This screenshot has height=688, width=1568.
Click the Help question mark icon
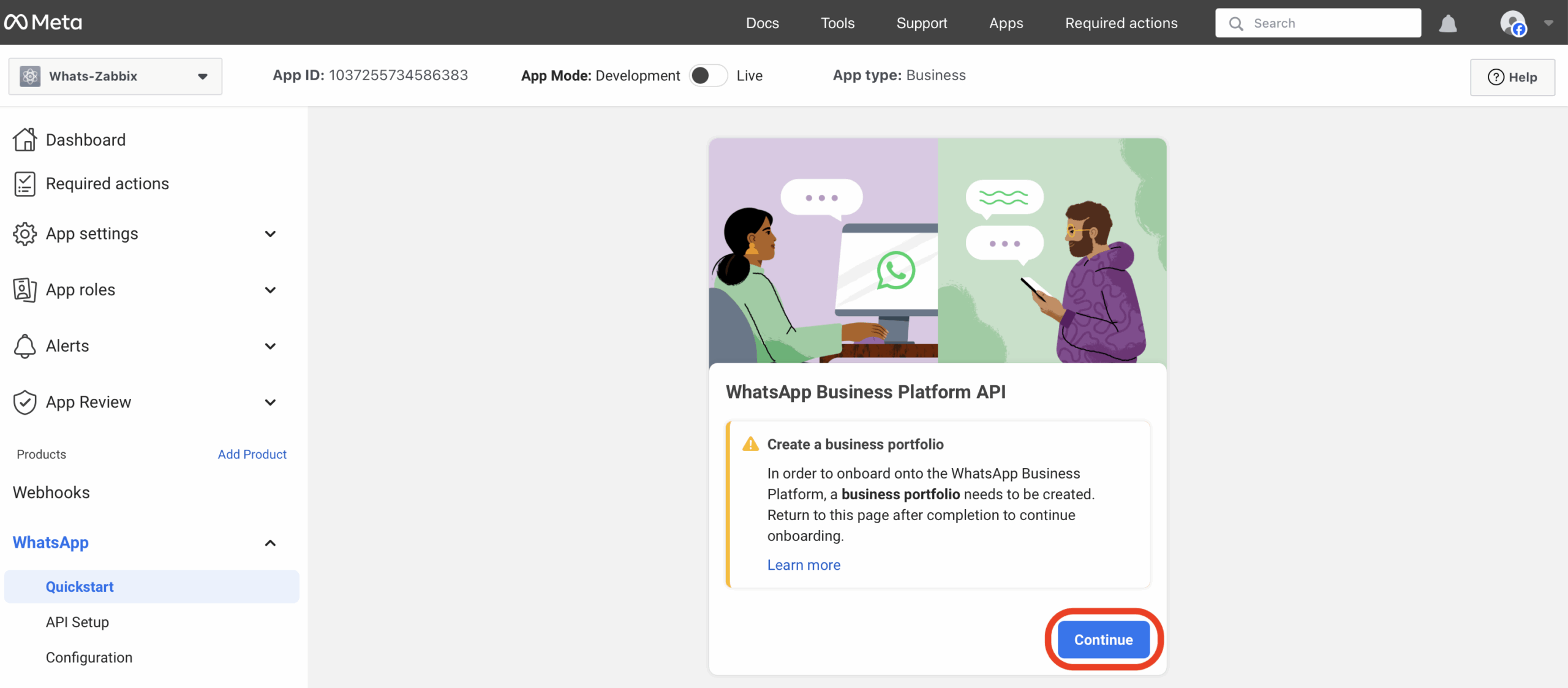tap(1496, 77)
